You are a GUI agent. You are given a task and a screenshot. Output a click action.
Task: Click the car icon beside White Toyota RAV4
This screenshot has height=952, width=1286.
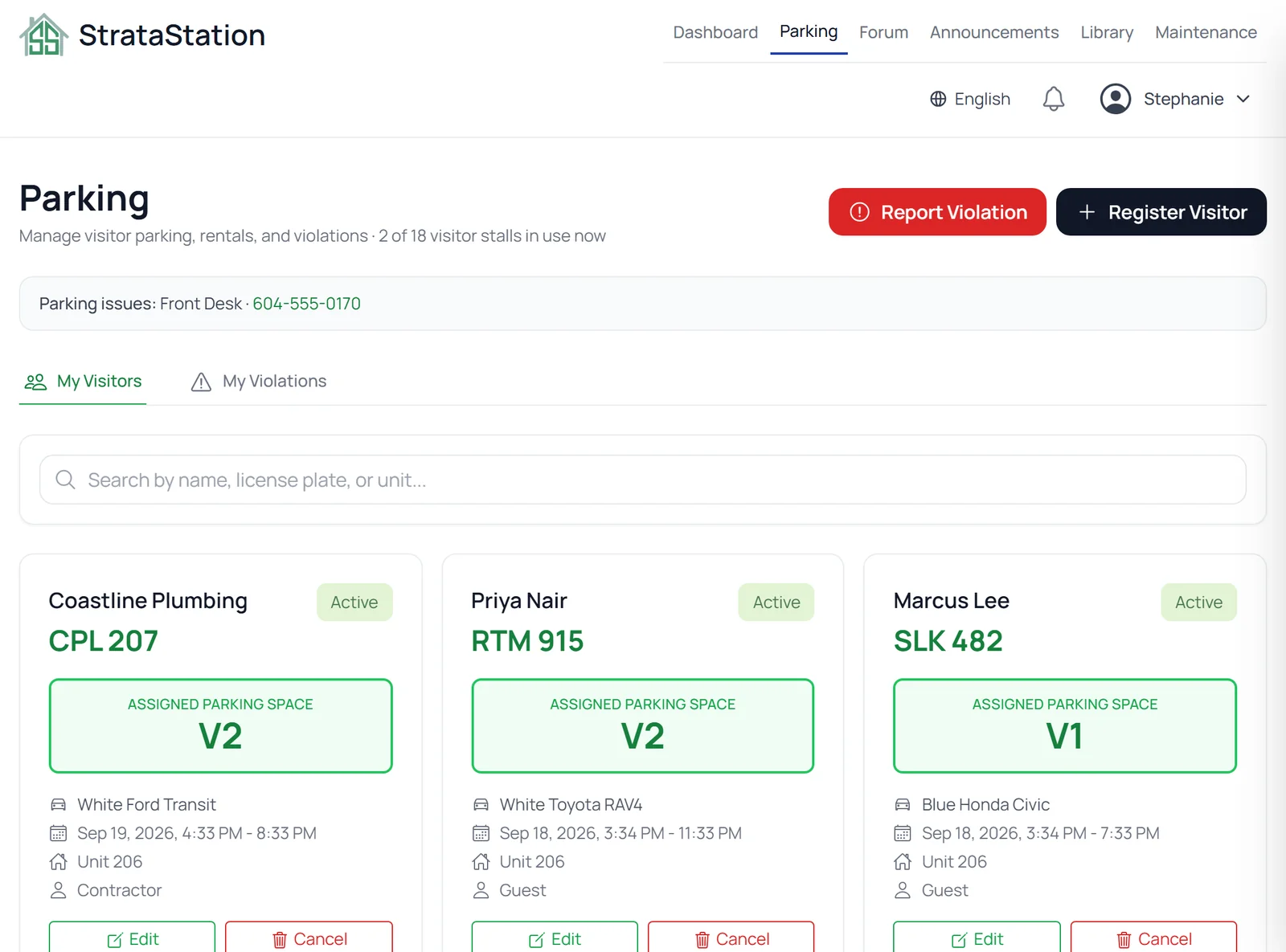481,804
